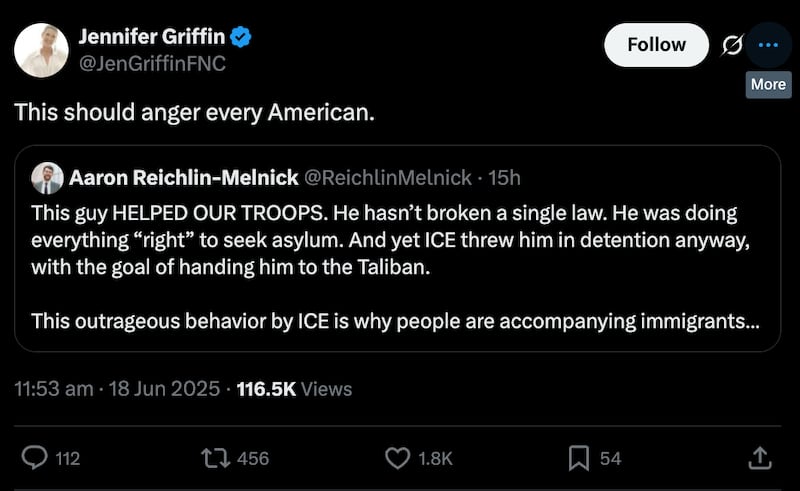Screen dimensions: 800x491
Task: Open the quoted tweet about ICE detention
Action: (396, 266)
